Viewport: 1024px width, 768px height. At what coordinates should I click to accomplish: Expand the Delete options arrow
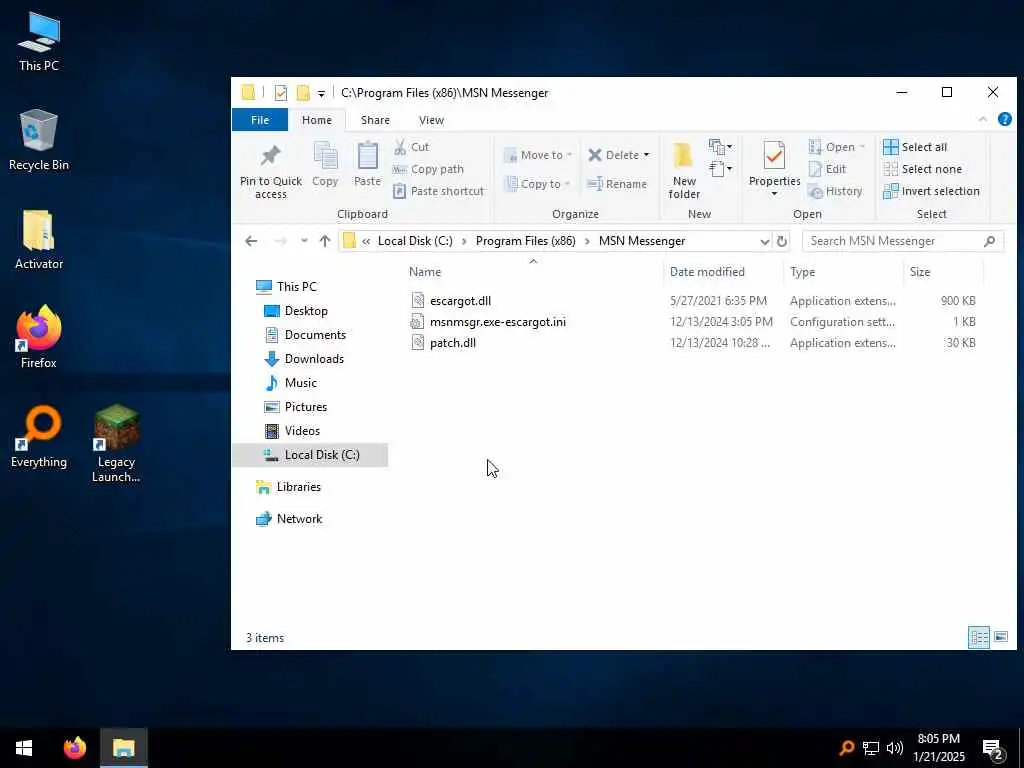(647, 155)
